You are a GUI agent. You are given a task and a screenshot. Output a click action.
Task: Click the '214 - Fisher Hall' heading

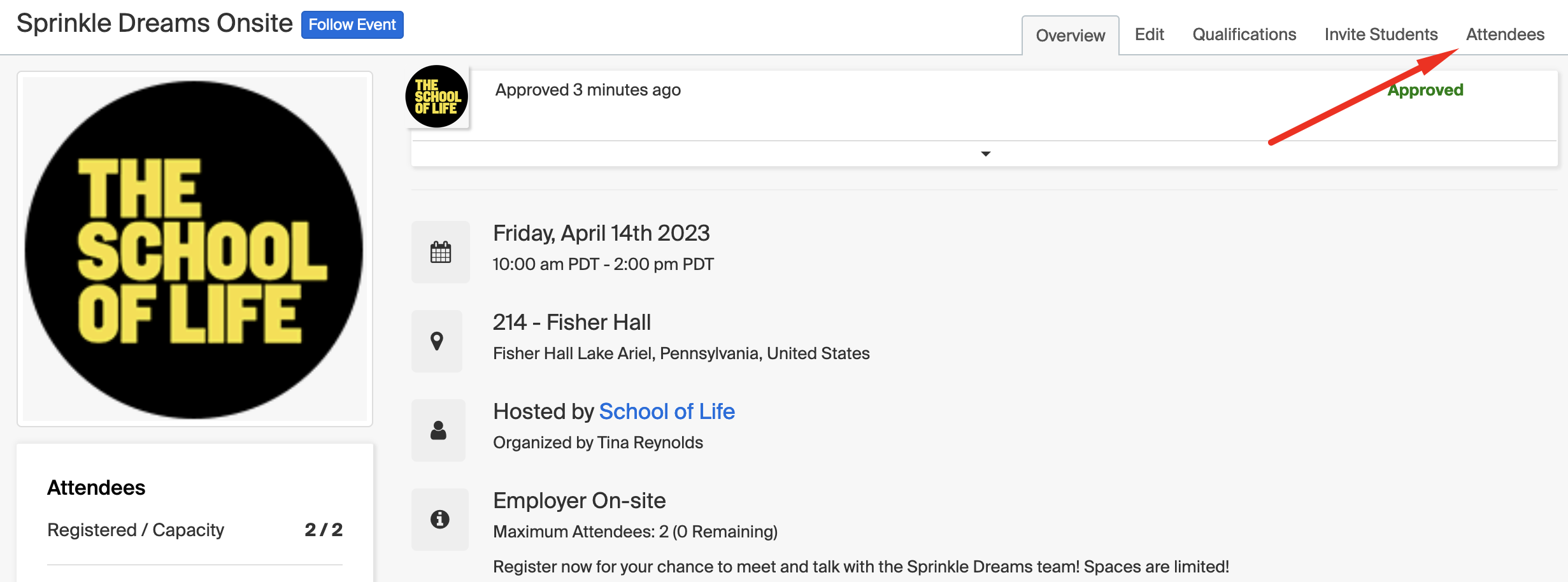572,322
